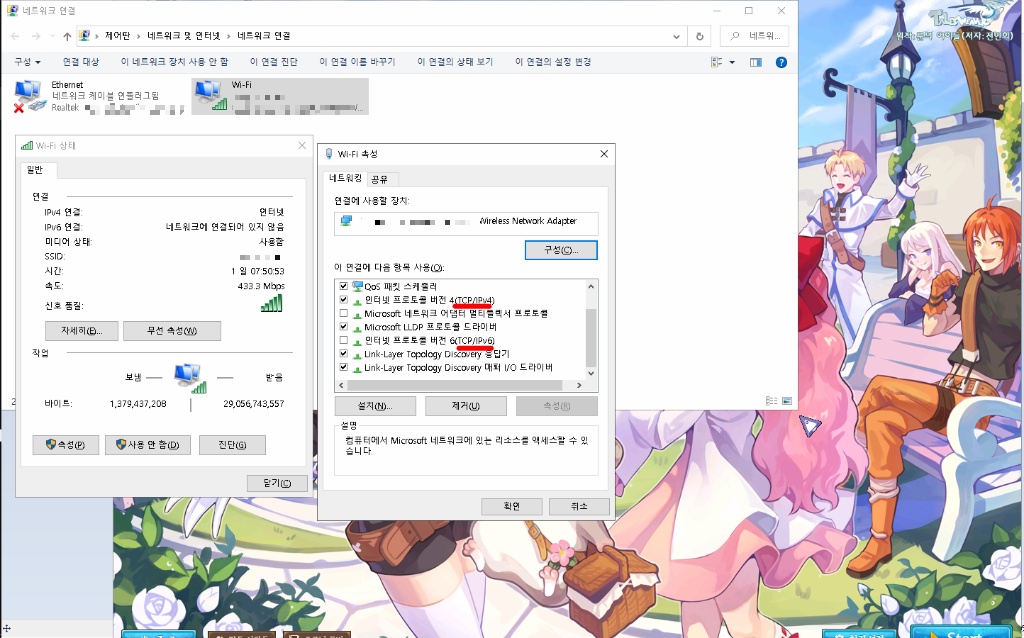Open the help question-mark icon

(781, 62)
